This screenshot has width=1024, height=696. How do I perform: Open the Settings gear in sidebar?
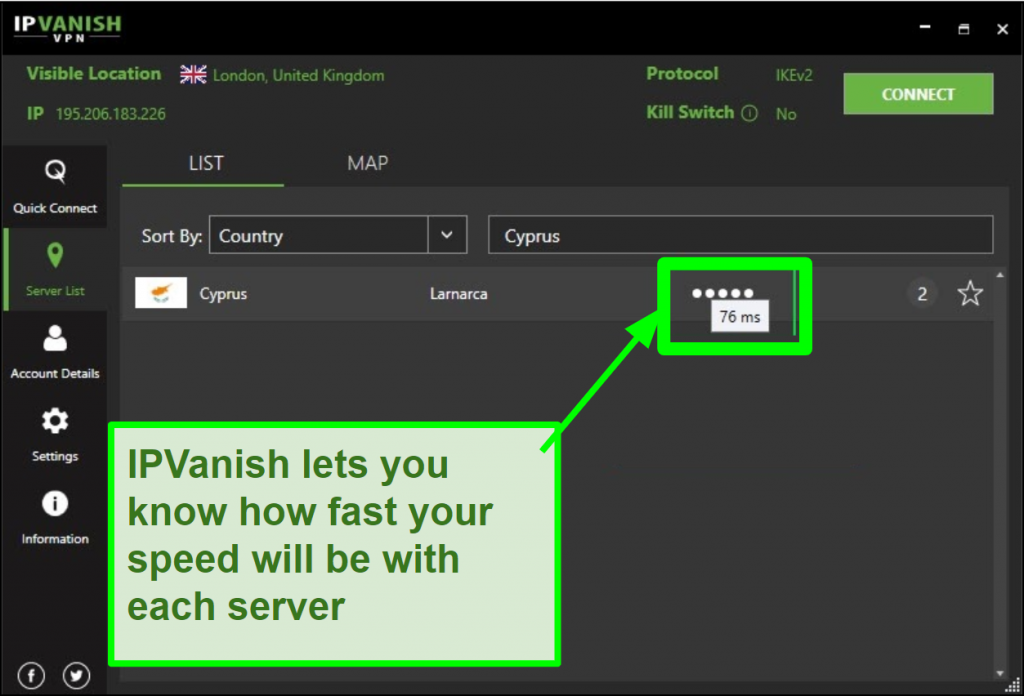point(55,421)
